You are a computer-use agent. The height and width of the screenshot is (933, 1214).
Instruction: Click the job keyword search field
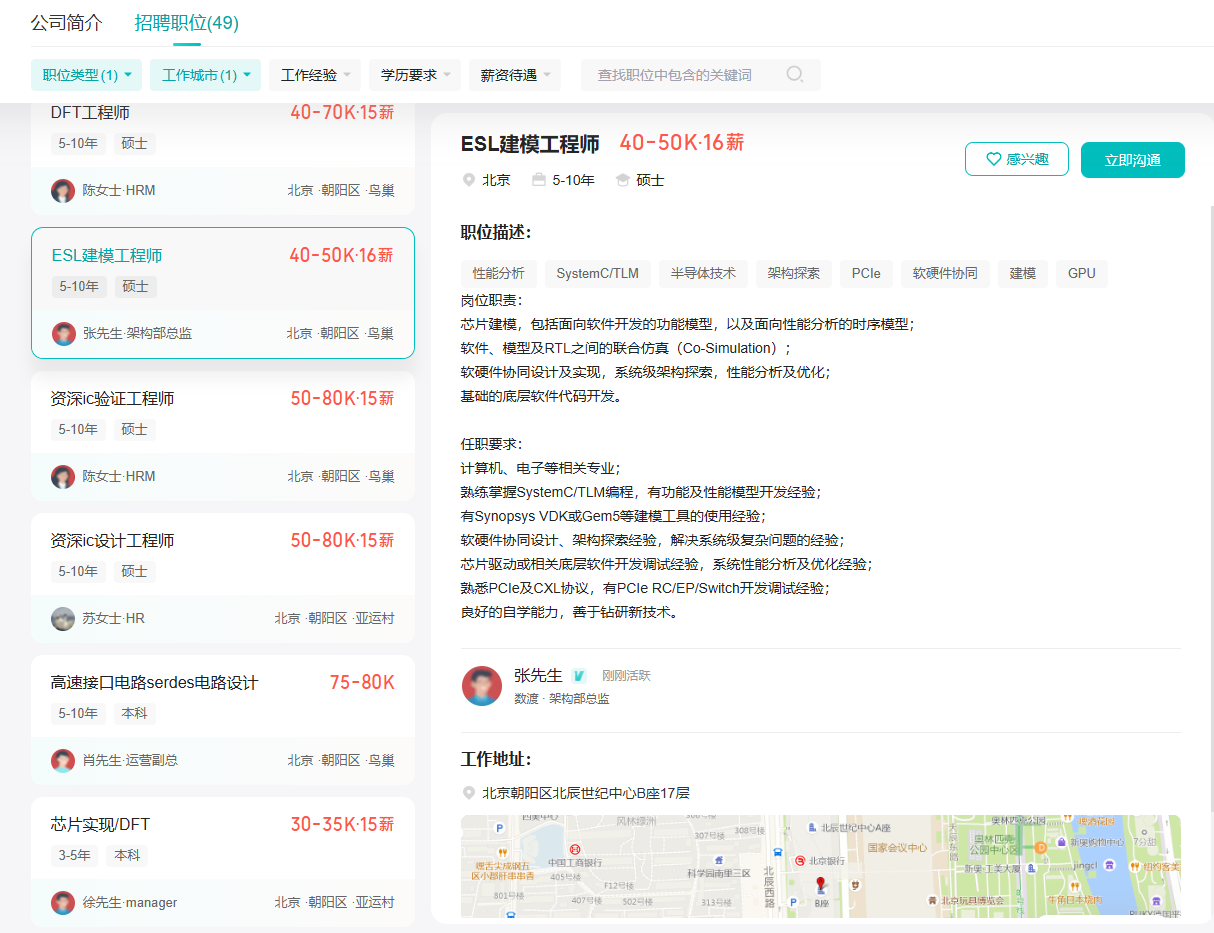(x=685, y=75)
